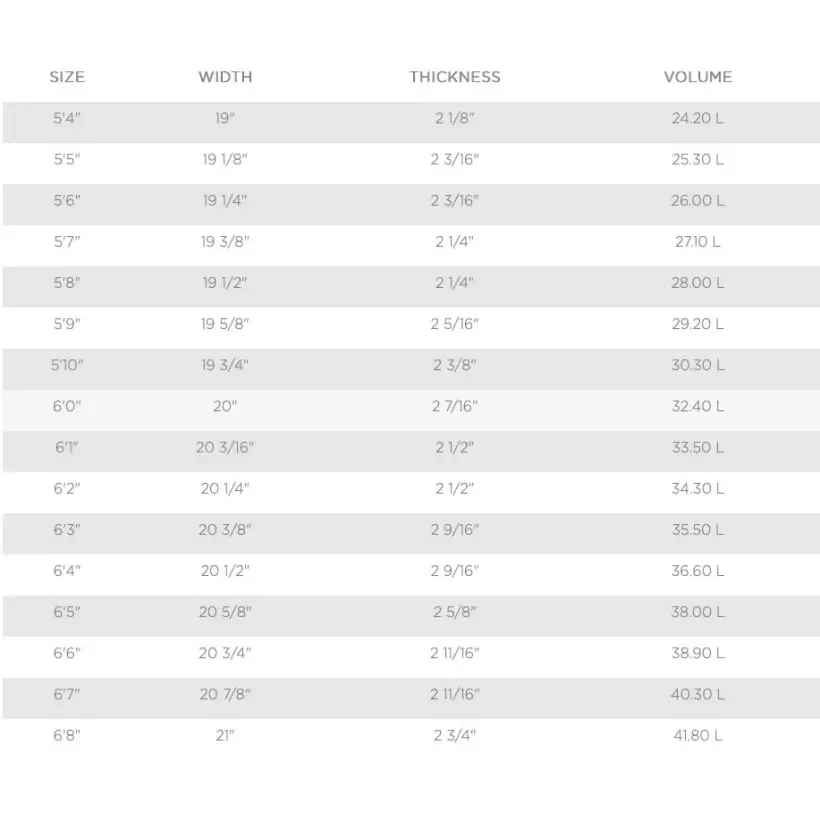Click the THICKNESS column header
This screenshot has height=820, width=820.
(x=455, y=77)
